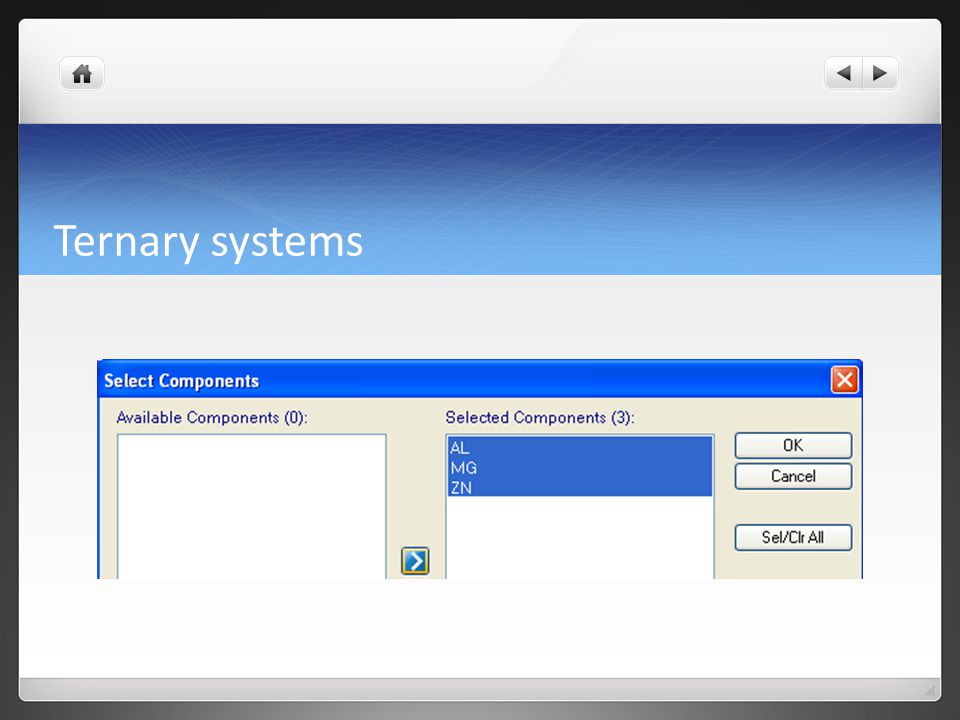
Task: Click the Sel/Clr All button
Action: click(793, 537)
